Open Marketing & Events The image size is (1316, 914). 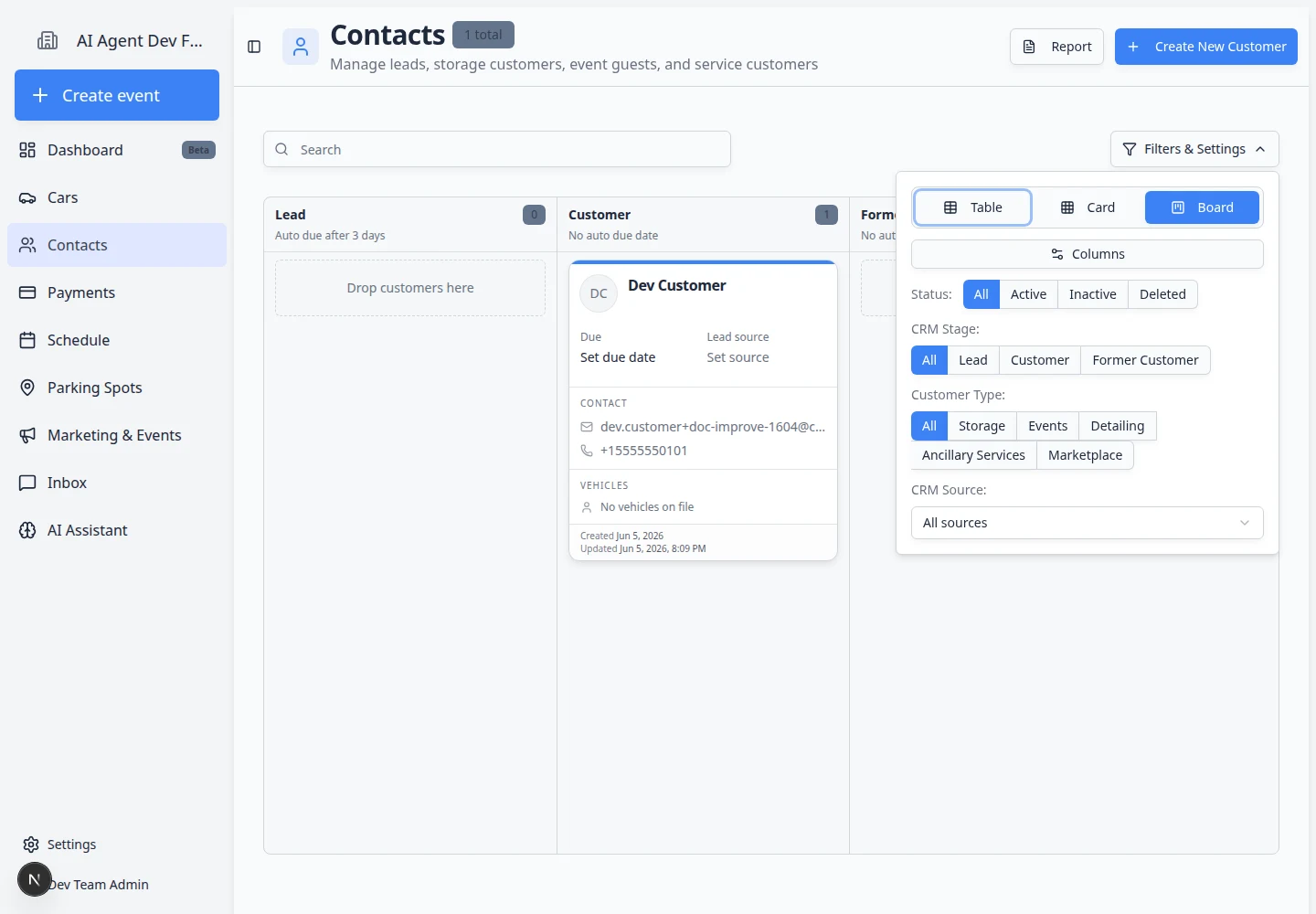(x=117, y=435)
